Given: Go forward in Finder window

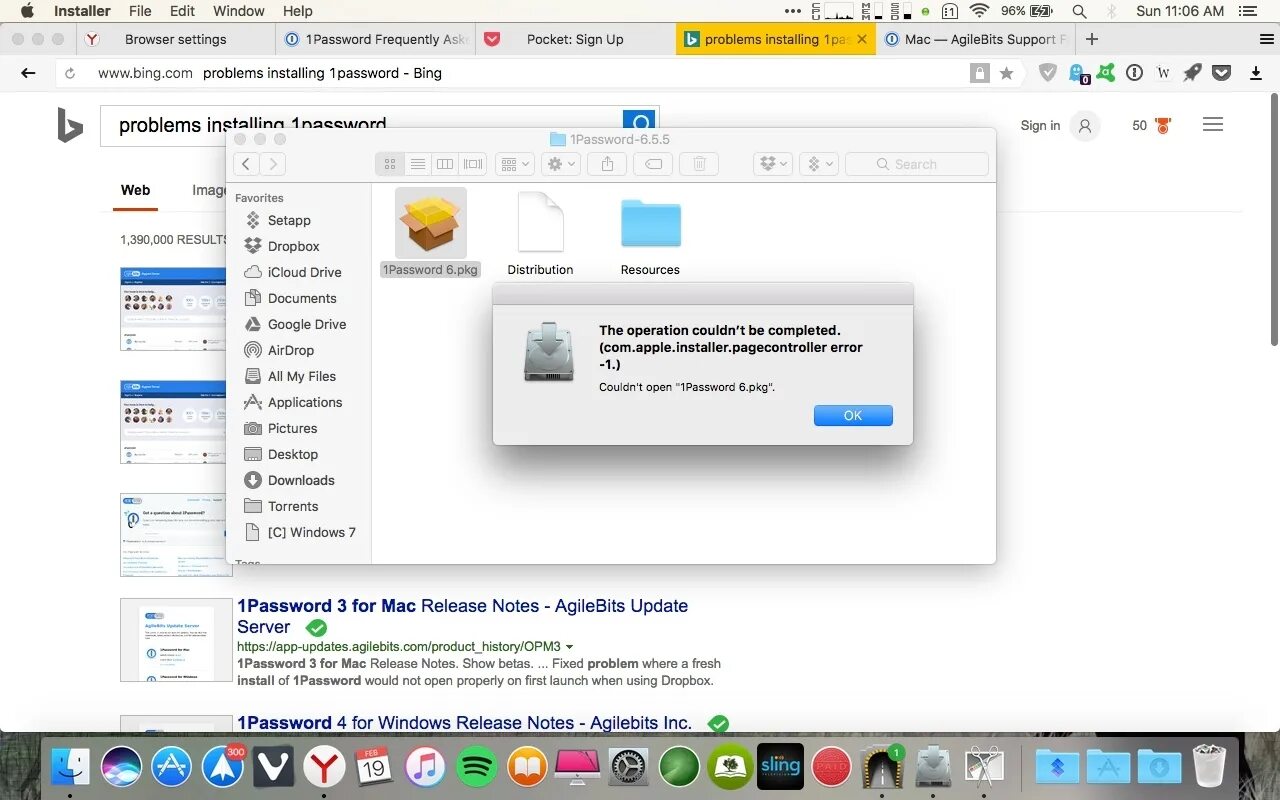Looking at the screenshot, I should tap(273, 164).
